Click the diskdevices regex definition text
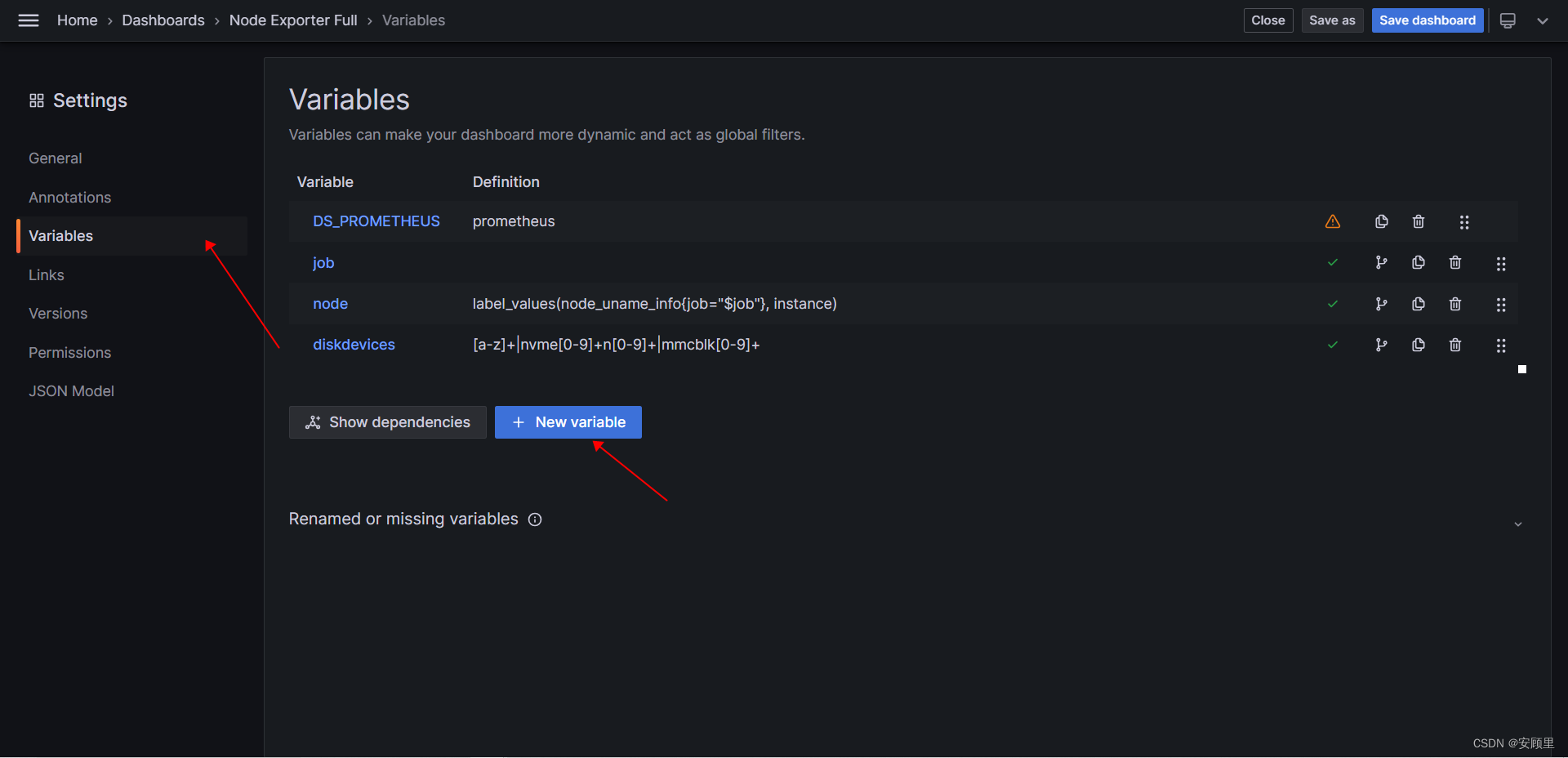 pos(617,345)
